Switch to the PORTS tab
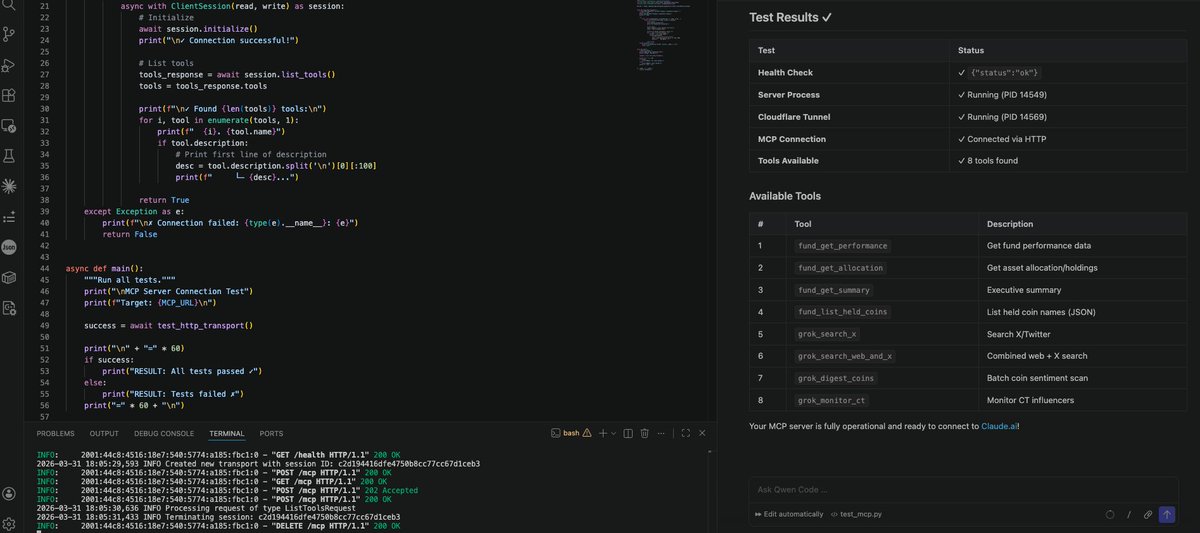The width and height of the screenshot is (1200, 533). 271,433
